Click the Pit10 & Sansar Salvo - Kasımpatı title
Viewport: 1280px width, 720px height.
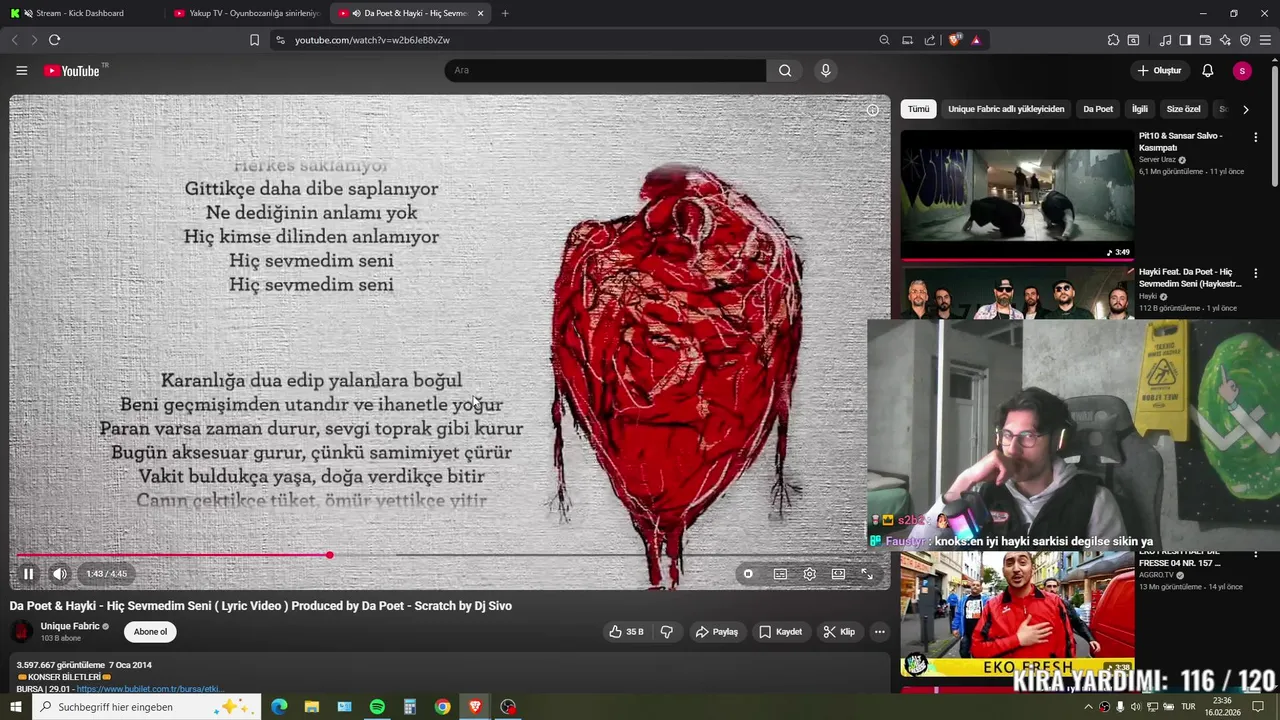[1181, 141]
